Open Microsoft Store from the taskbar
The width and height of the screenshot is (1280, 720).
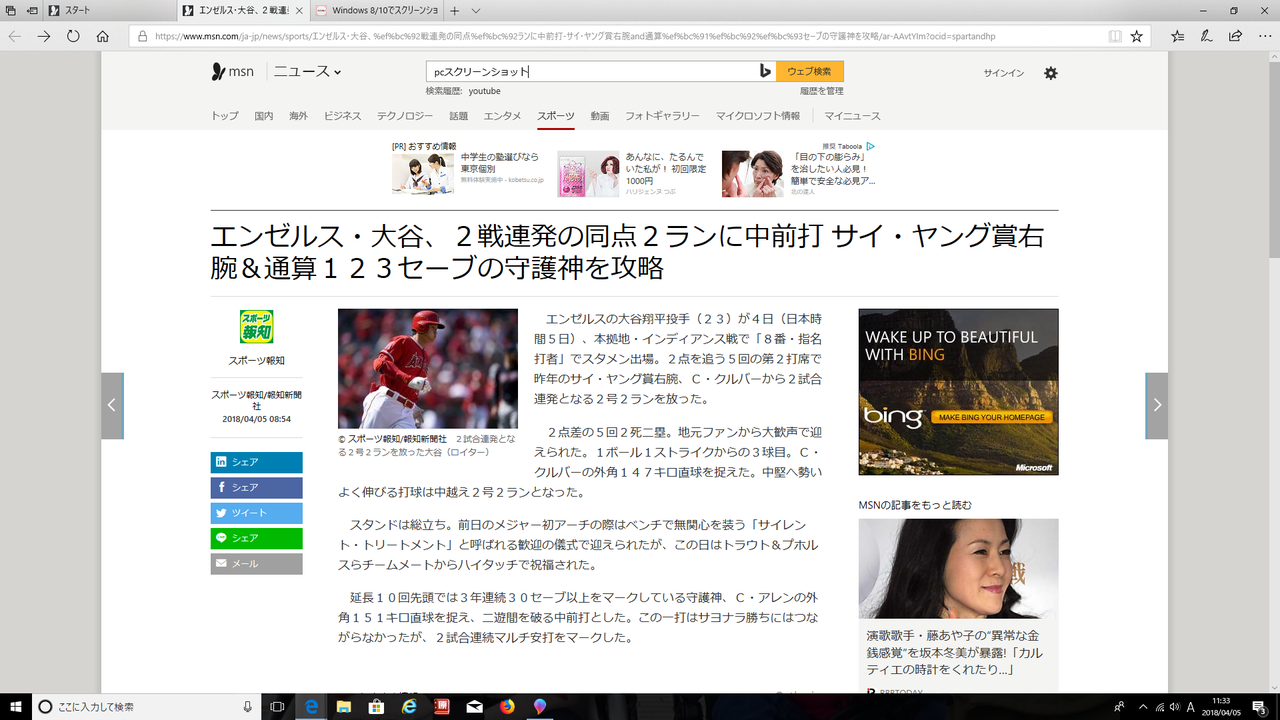[377, 706]
